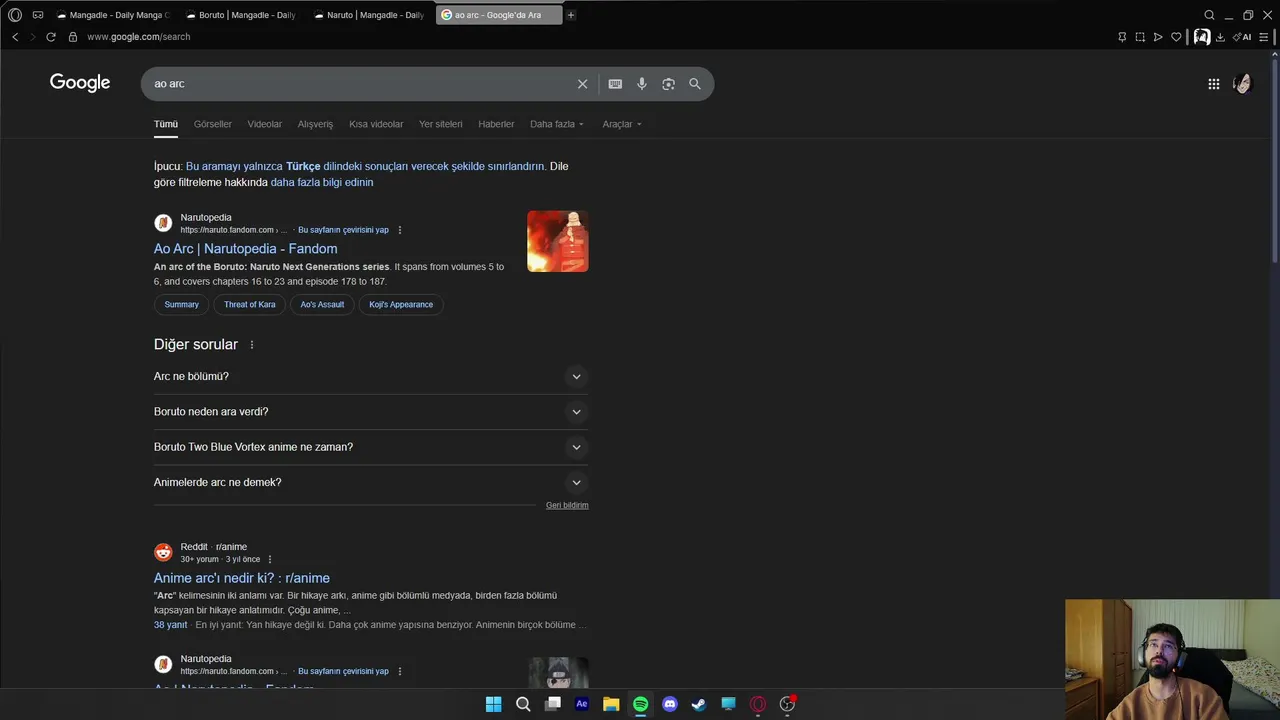Go back with the browser back arrow
This screenshot has height=720, width=1280.
click(15, 37)
